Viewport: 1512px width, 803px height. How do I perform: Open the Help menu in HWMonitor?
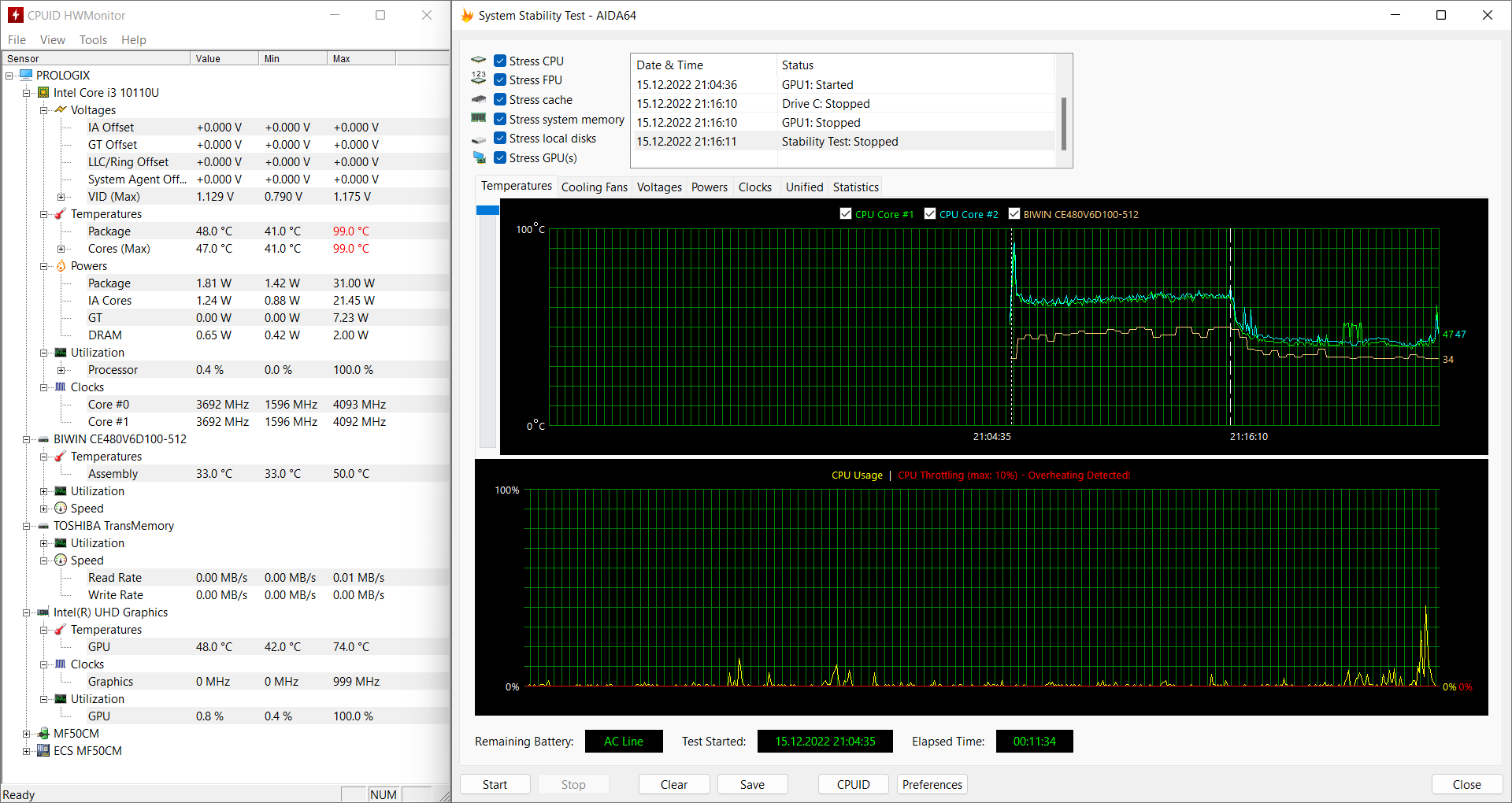click(134, 39)
